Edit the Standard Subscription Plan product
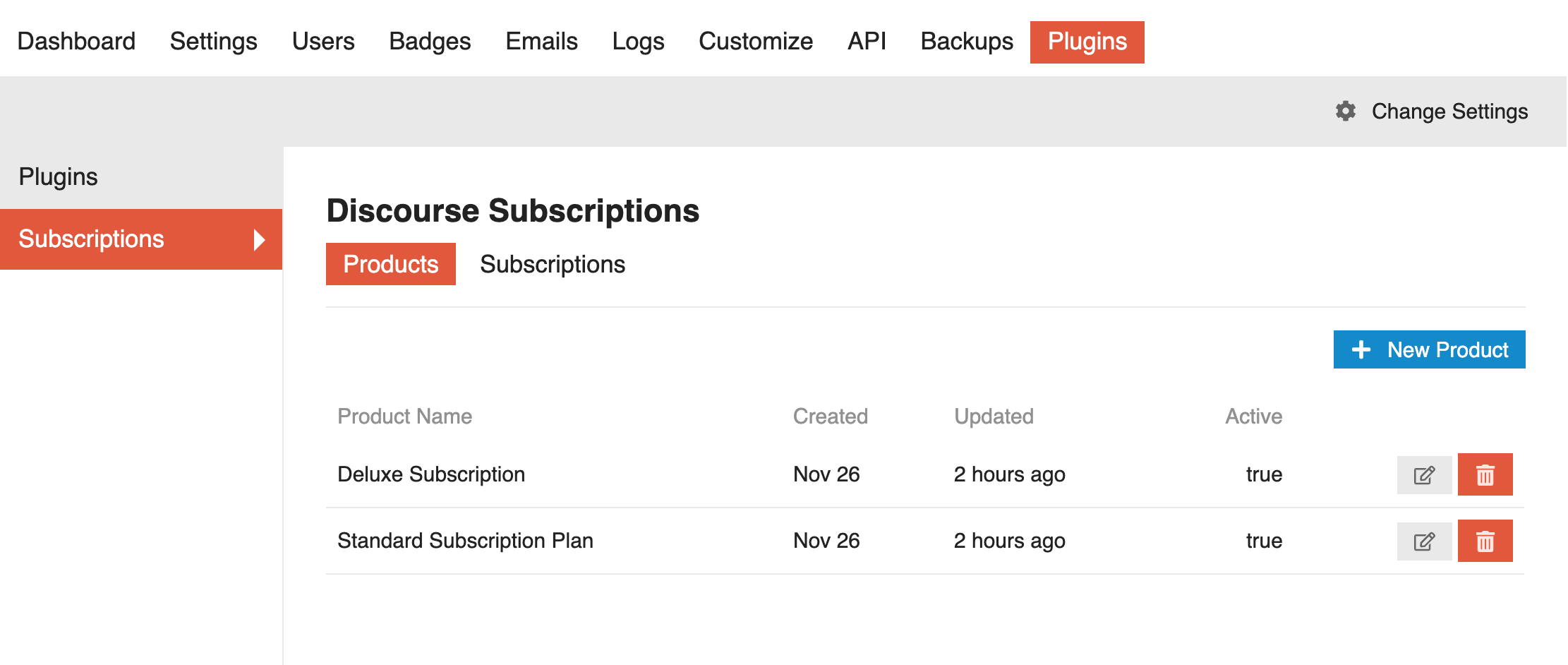The width and height of the screenshot is (1568, 665). (x=1424, y=541)
